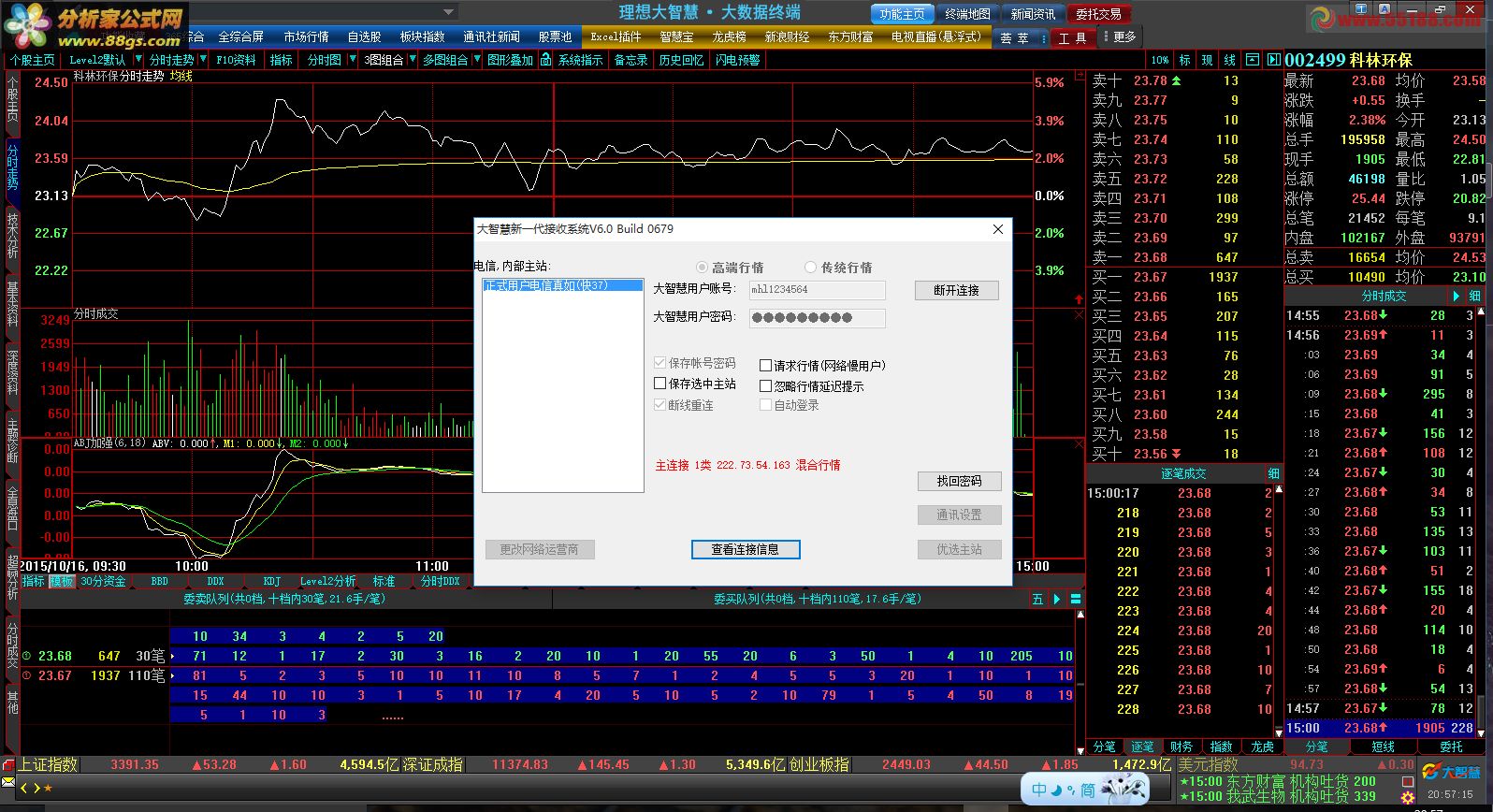Click the 找回密码 button

[x=959, y=481]
